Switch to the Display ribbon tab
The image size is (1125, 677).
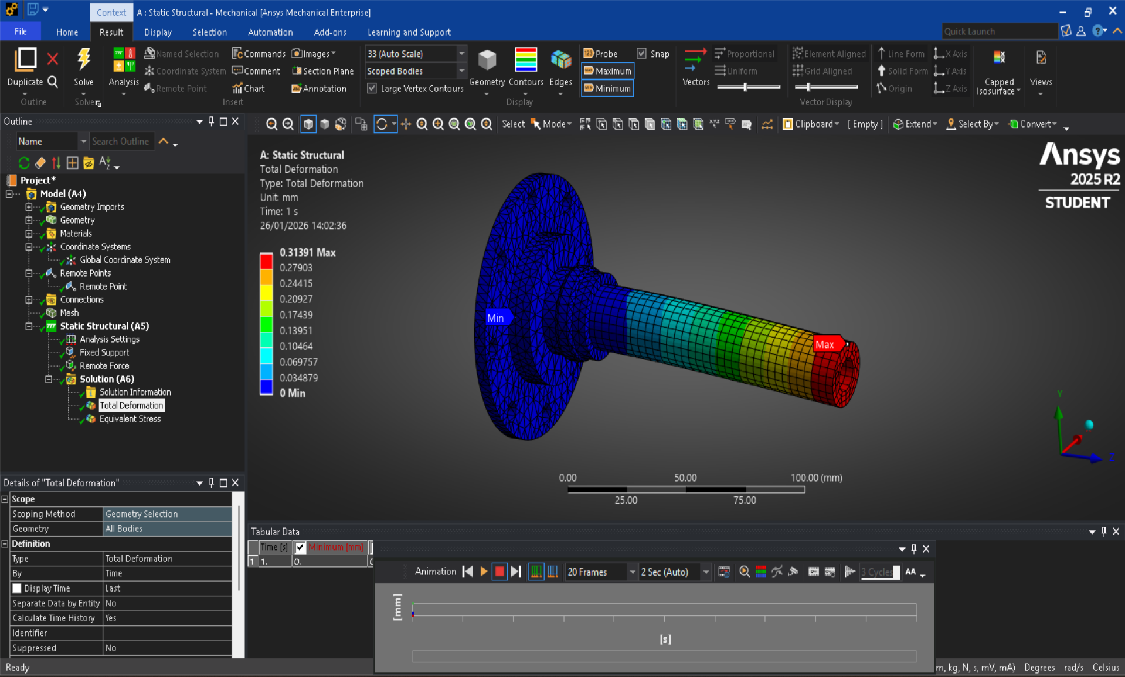(x=157, y=32)
